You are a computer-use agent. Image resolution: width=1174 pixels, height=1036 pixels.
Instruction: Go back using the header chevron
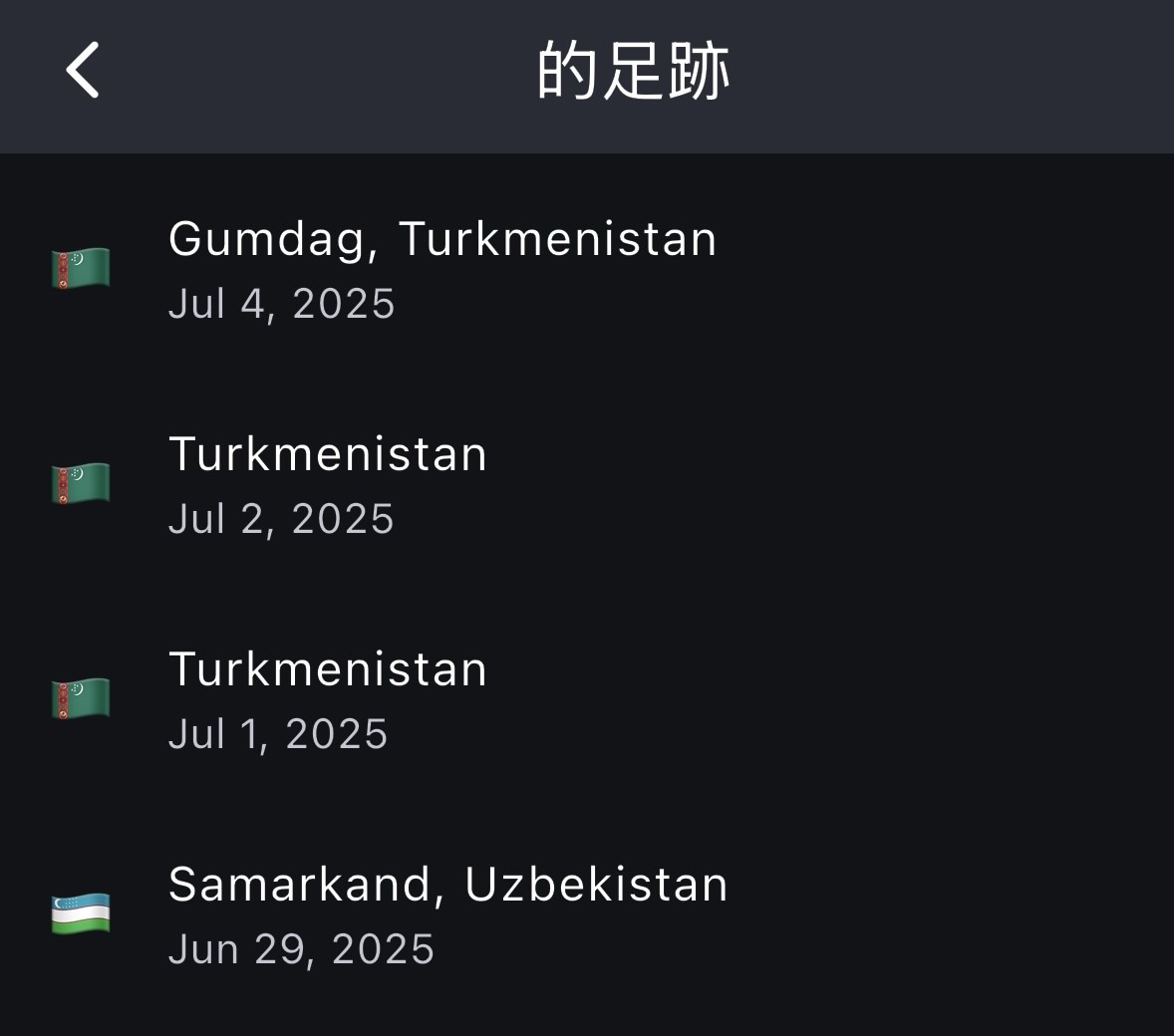pos(83,71)
